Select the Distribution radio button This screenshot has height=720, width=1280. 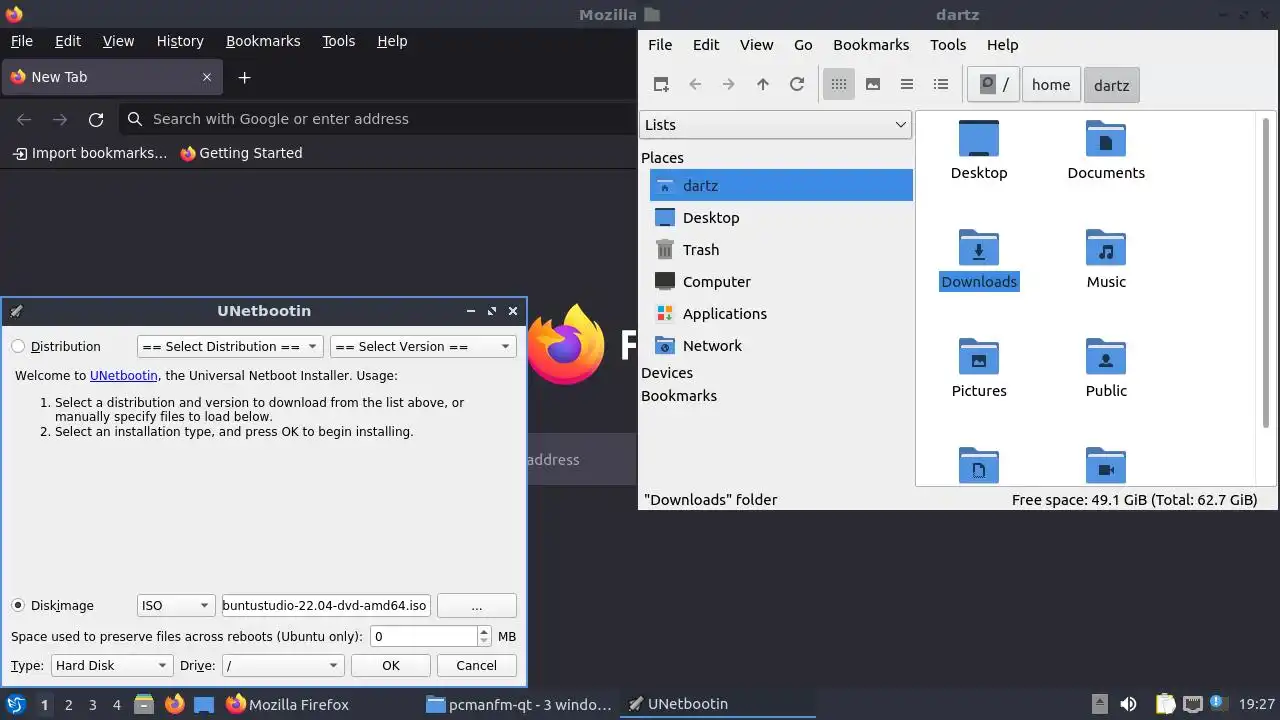pos(18,347)
